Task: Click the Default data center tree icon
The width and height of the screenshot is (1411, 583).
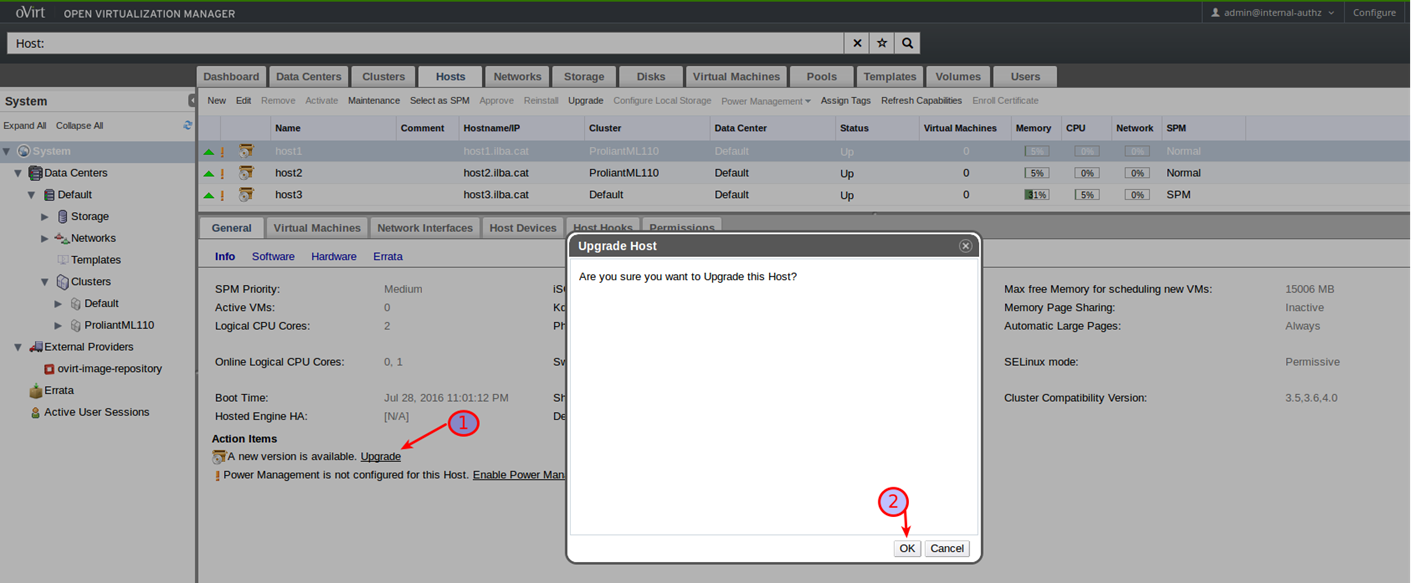Action: [x=49, y=195]
